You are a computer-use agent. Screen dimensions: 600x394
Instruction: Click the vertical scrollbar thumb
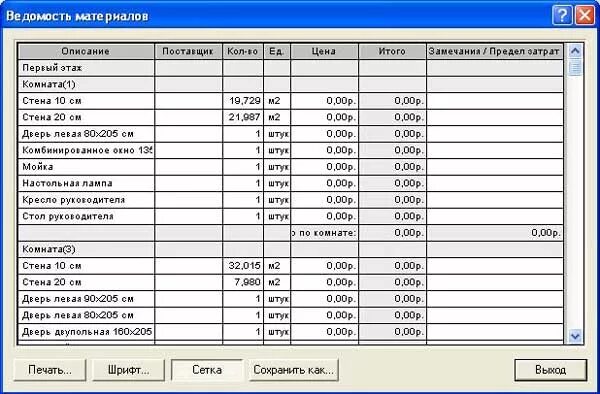(575, 68)
